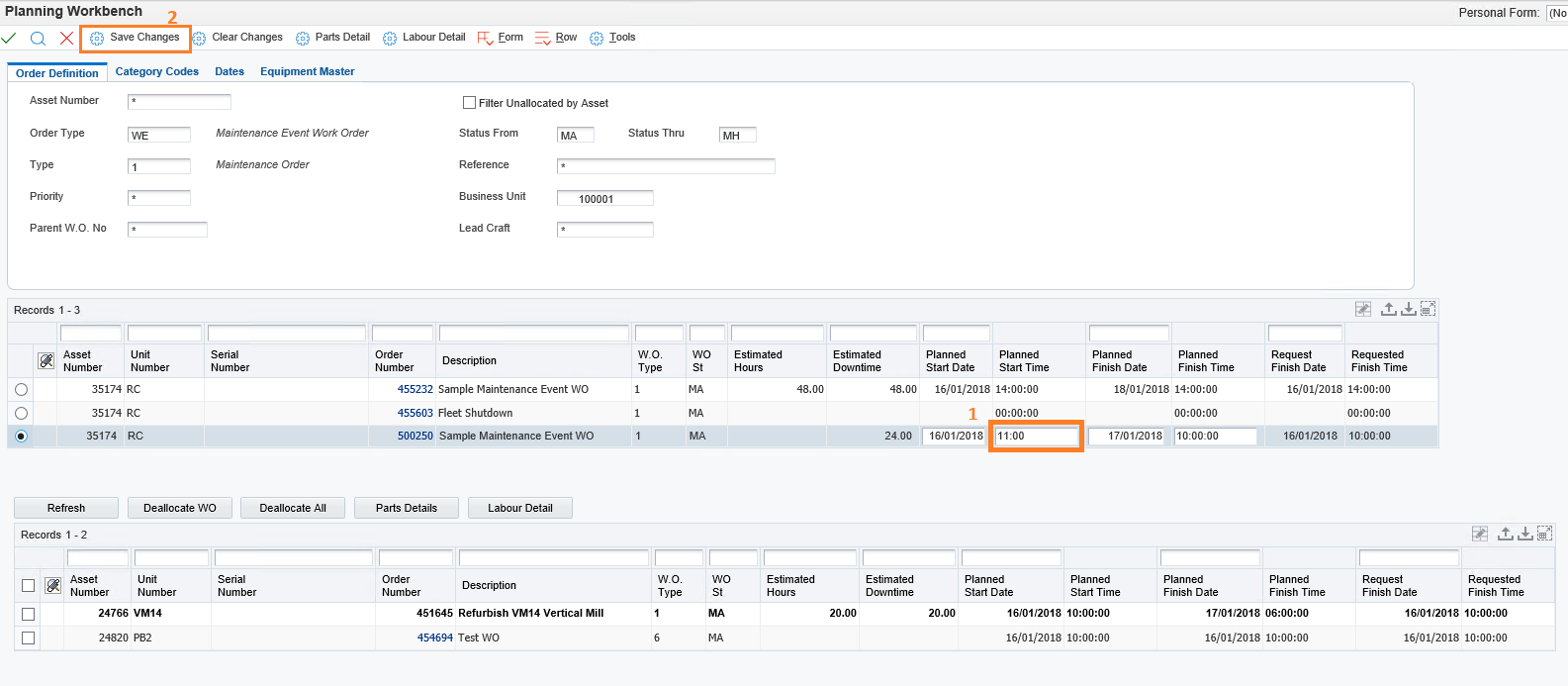Viewport: 1568px width, 686px height.
Task: Click the upper grid's import arrow icon
Action: (1408, 310)
